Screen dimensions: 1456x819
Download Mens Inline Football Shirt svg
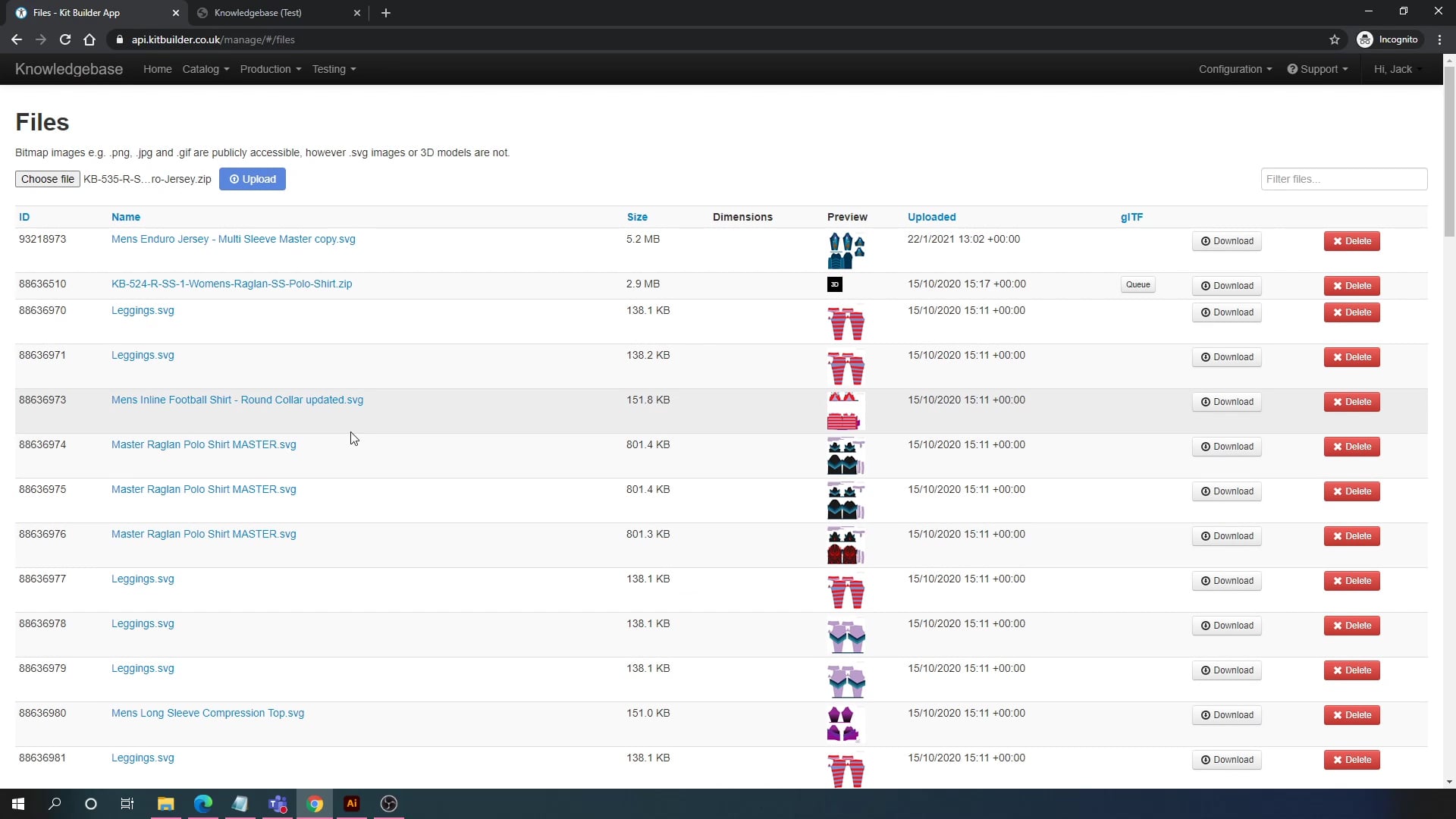click(1226, 402)
